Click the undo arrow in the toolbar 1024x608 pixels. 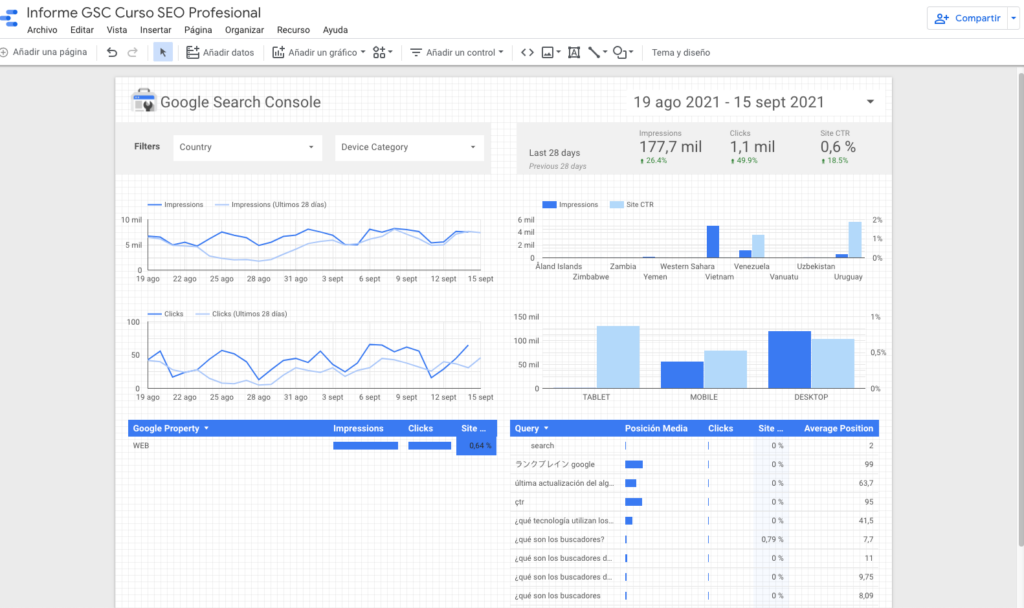[112, 52]
